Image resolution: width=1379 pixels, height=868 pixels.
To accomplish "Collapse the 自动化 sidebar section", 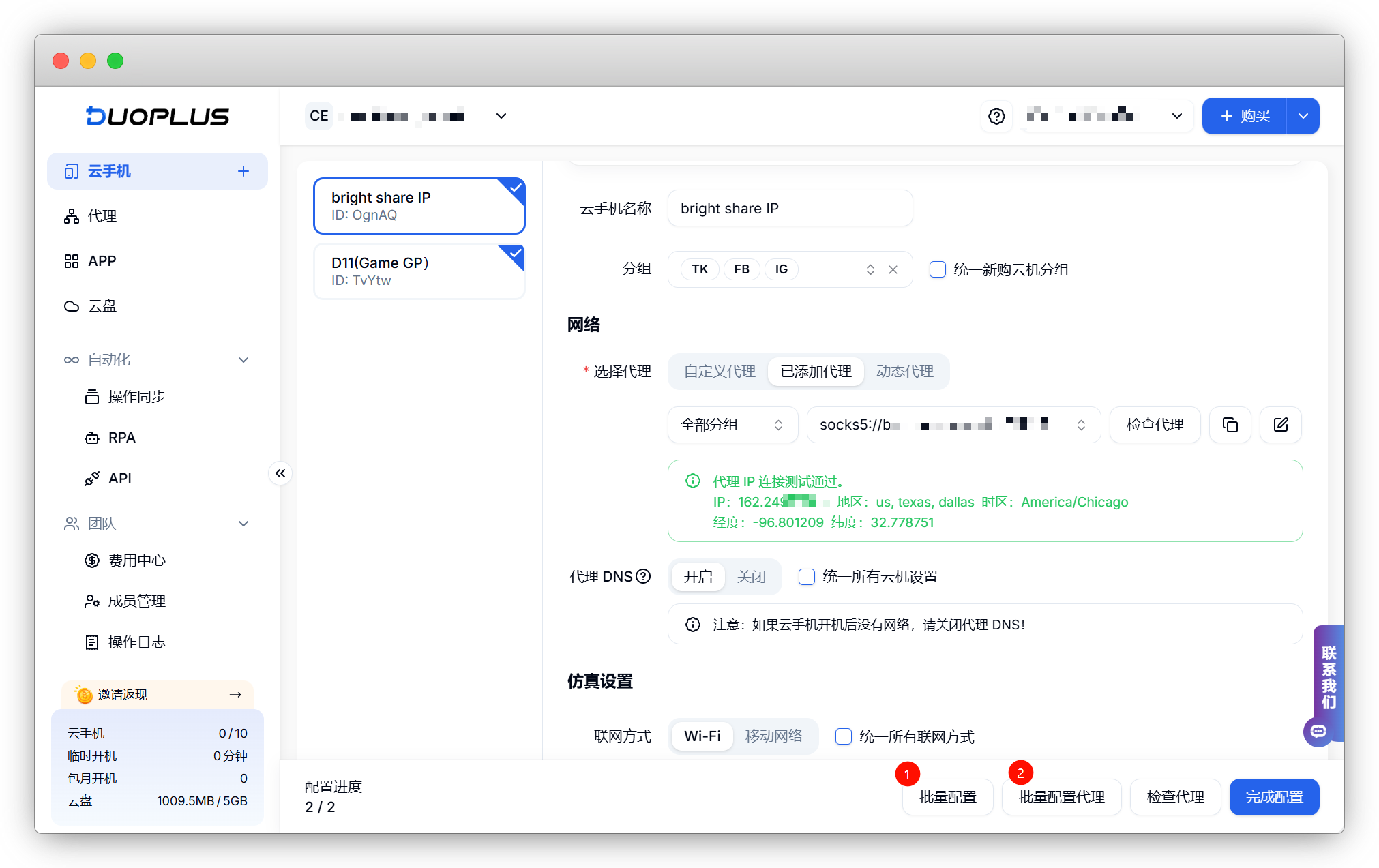I will (243, 360).
